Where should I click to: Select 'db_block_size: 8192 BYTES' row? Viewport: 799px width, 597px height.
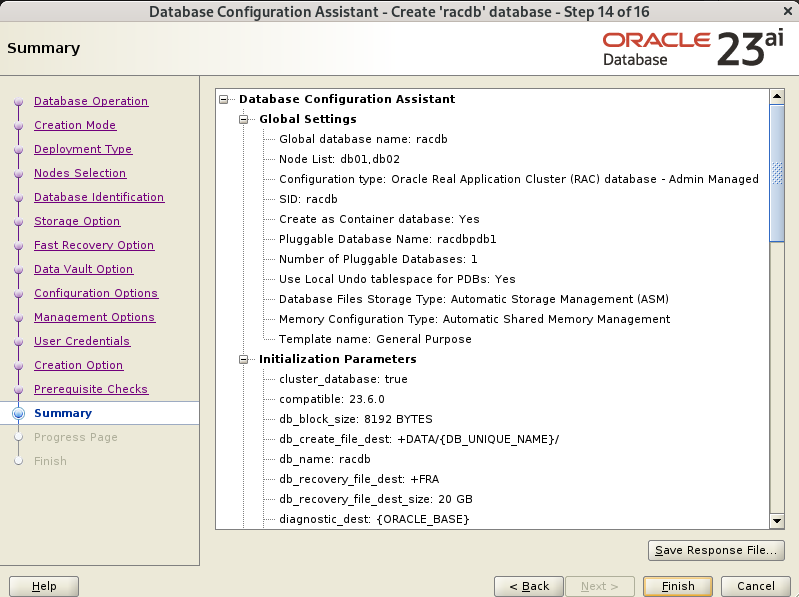(x=356, y=419)
